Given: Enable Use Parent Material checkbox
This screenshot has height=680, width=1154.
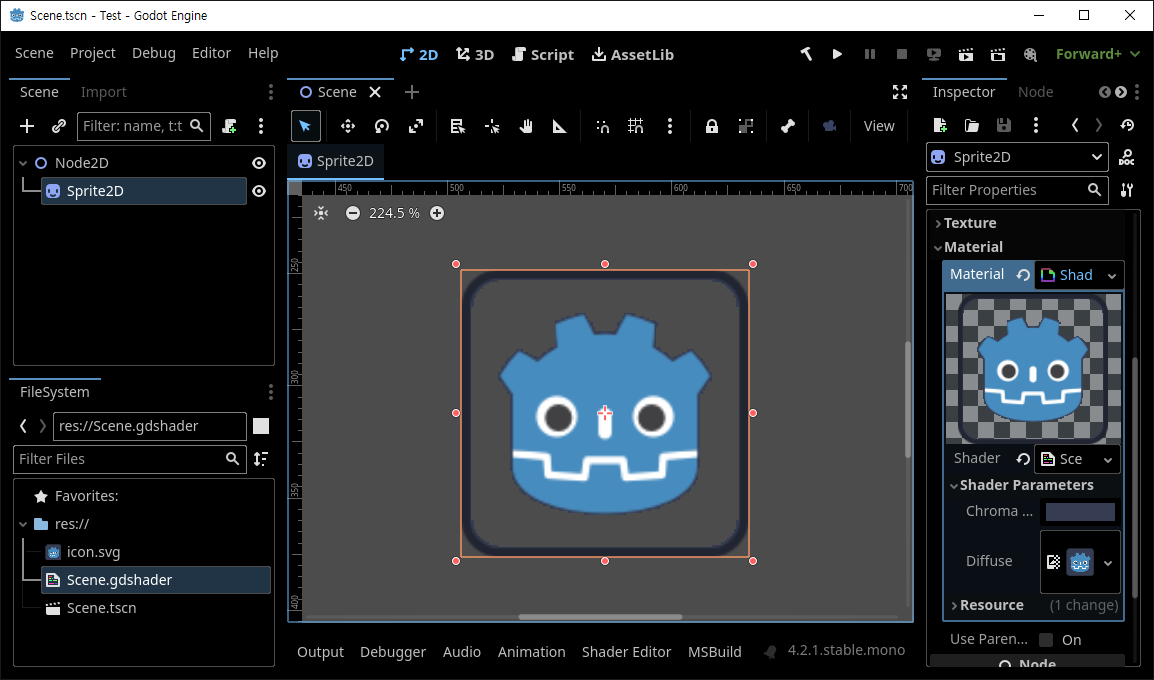Looking at the screenshot, I should [x=1046, y=640].
